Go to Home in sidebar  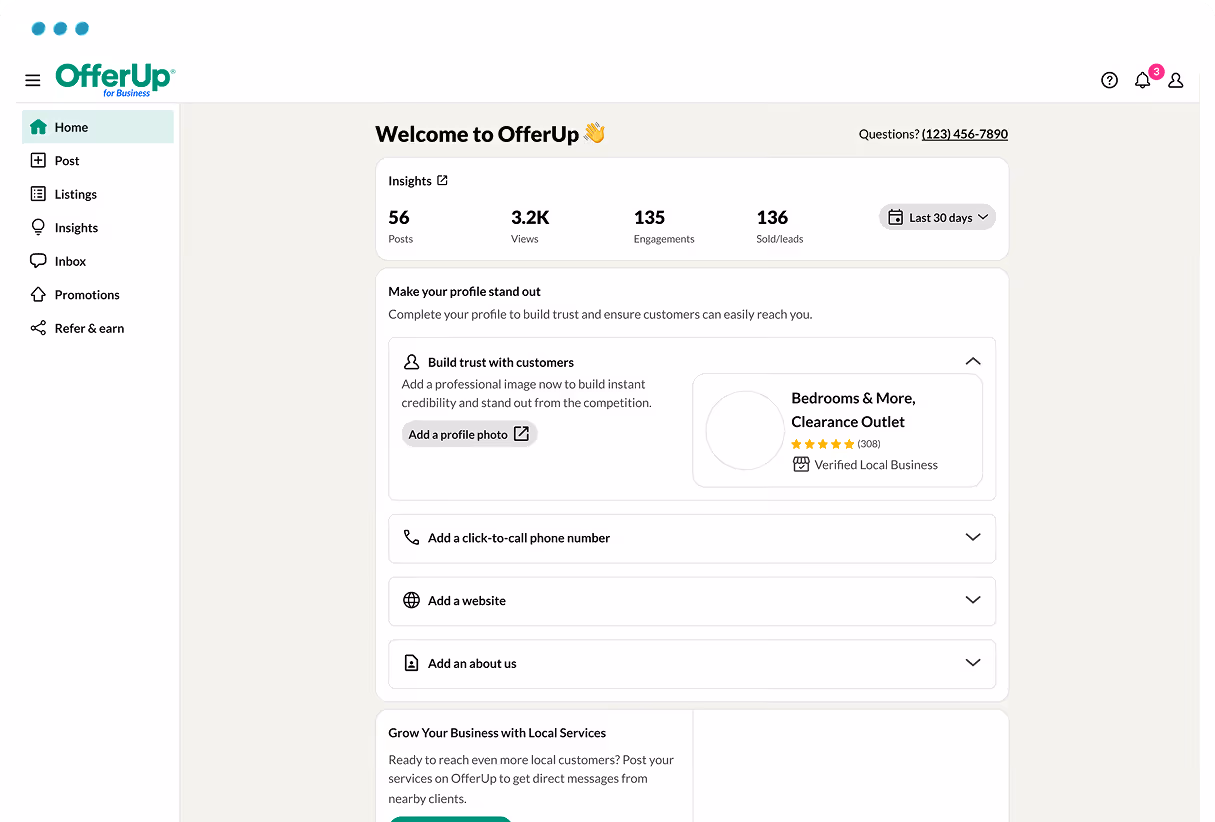pos(98,127)
